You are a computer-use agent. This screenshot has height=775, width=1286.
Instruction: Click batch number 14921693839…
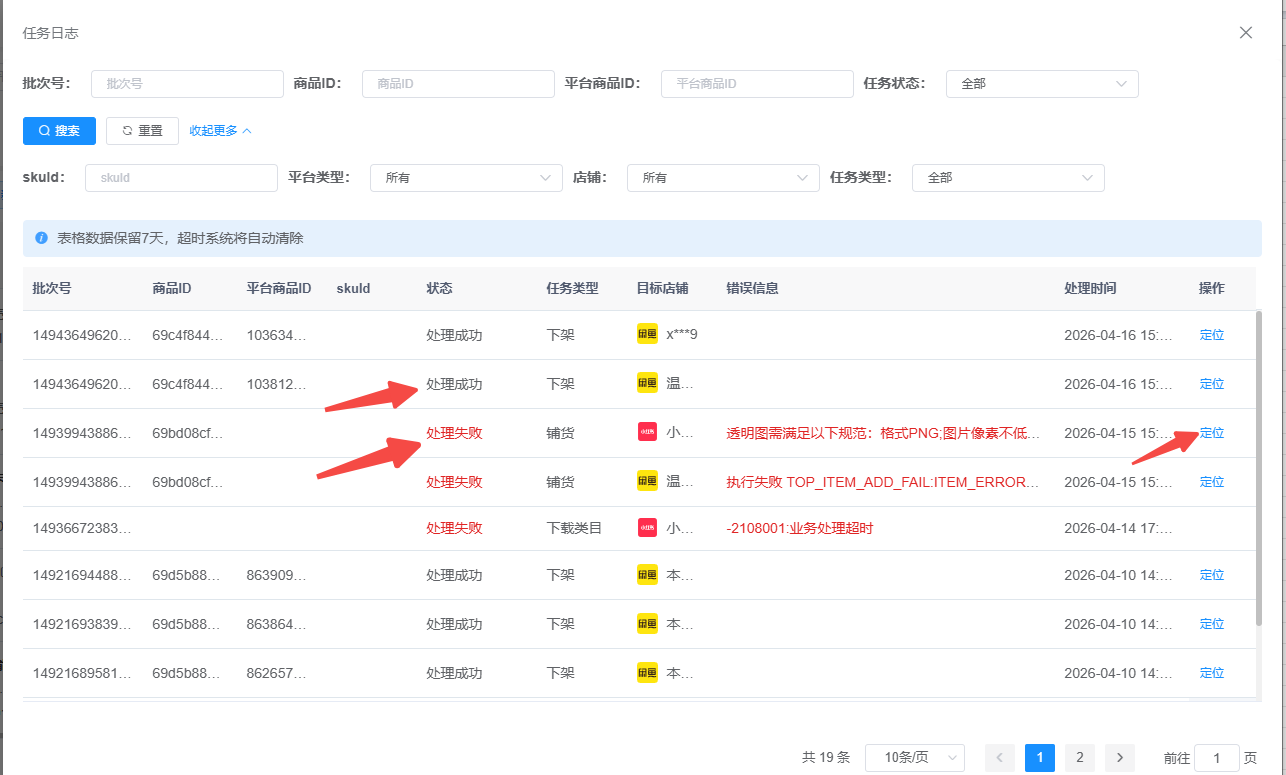click(82, 624)
